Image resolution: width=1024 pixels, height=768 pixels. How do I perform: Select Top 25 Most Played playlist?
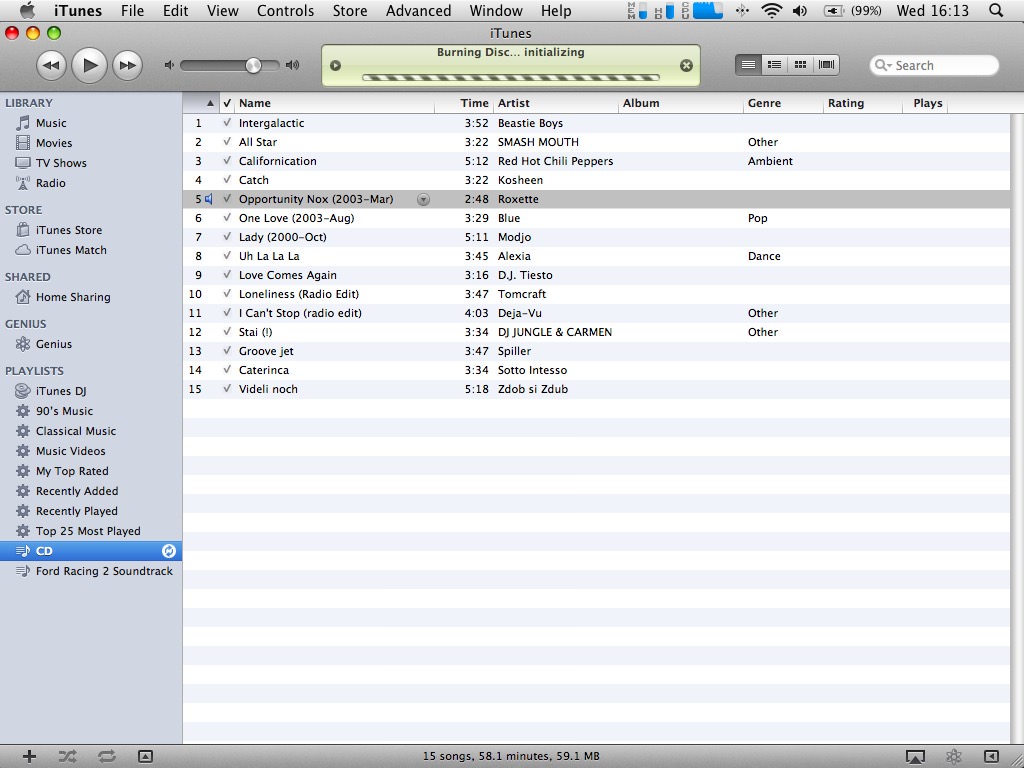point(88,531)
